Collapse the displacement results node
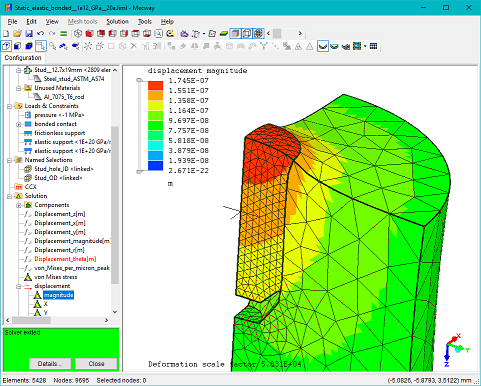 pyautogui.click(x=19, y=286)
